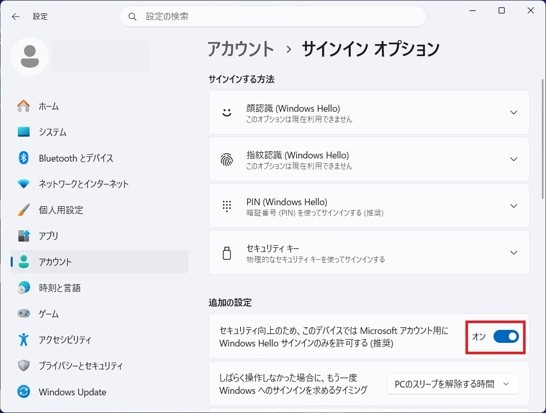Viewport: 546px width, 413px height.
Task: Expand the PIN (Windows Hello) chevron
Action: tap(513, 206)
